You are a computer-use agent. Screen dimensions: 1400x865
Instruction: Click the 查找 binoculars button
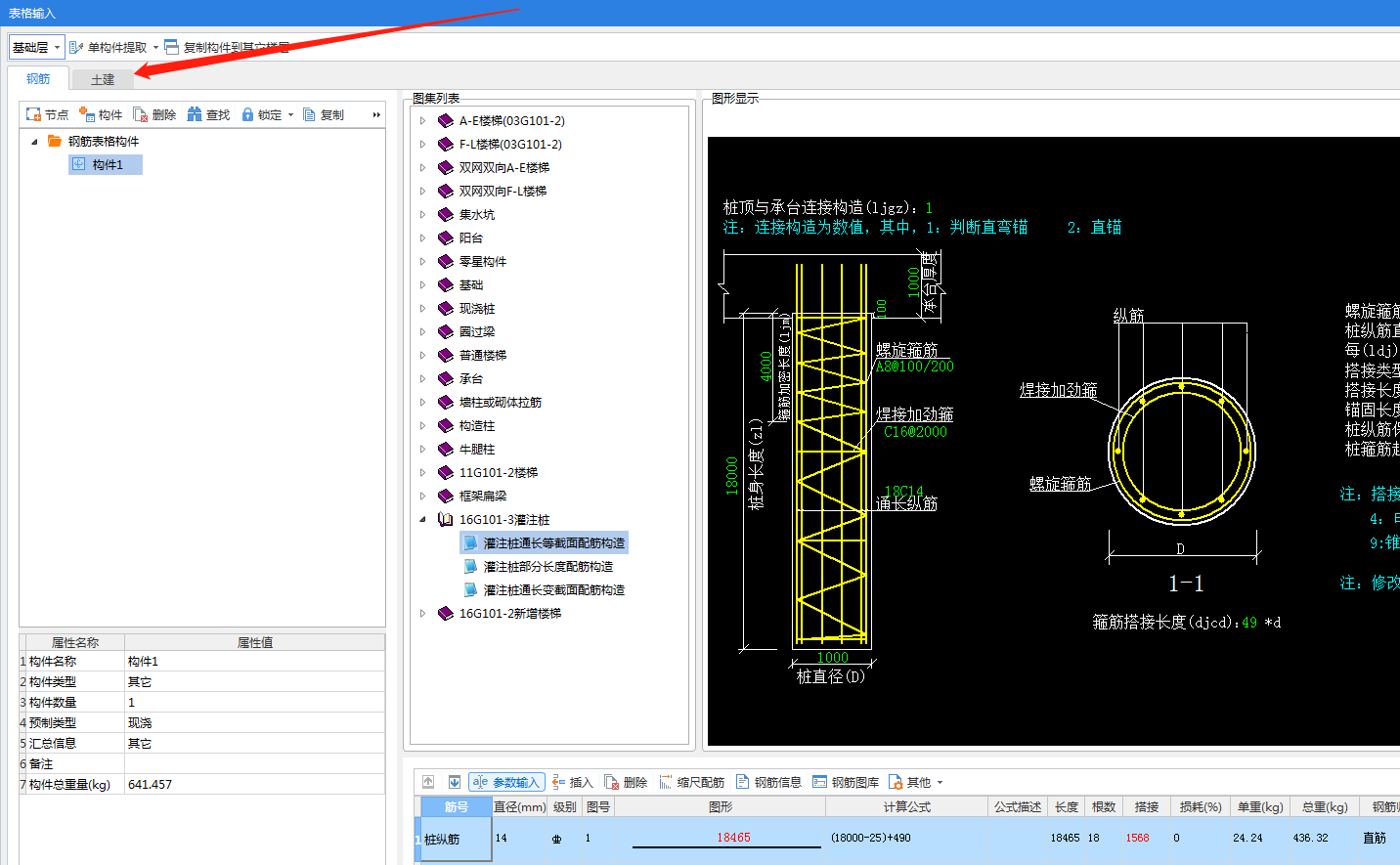(x=208, y=114)
